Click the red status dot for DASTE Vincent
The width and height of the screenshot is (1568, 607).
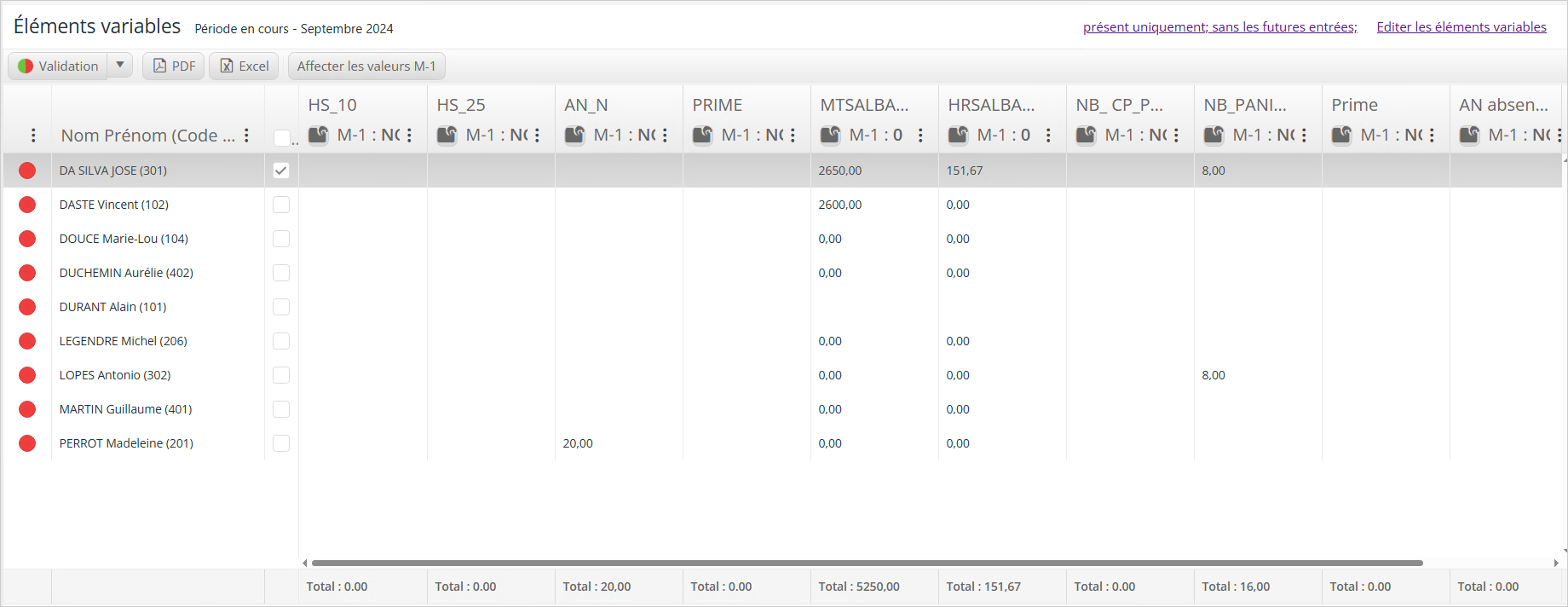pyautogui.click(x=27, y=205)
